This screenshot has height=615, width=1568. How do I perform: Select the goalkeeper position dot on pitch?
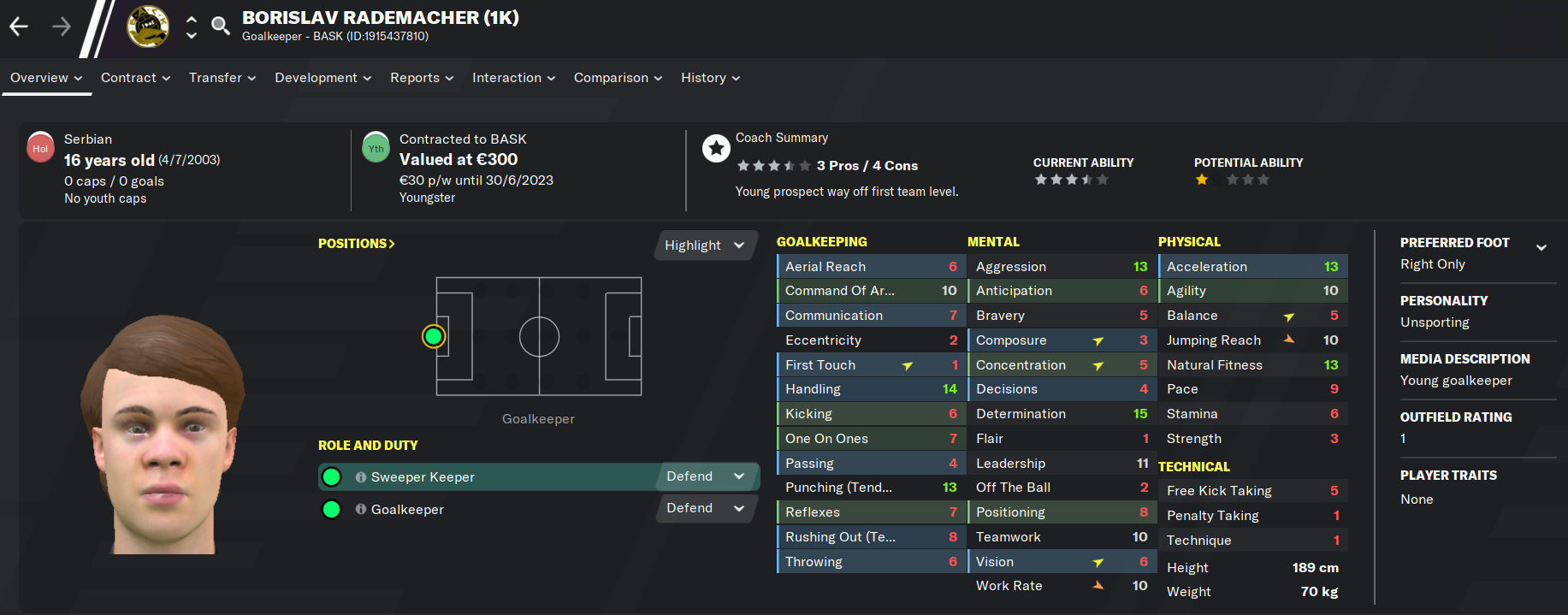(434, 336)
